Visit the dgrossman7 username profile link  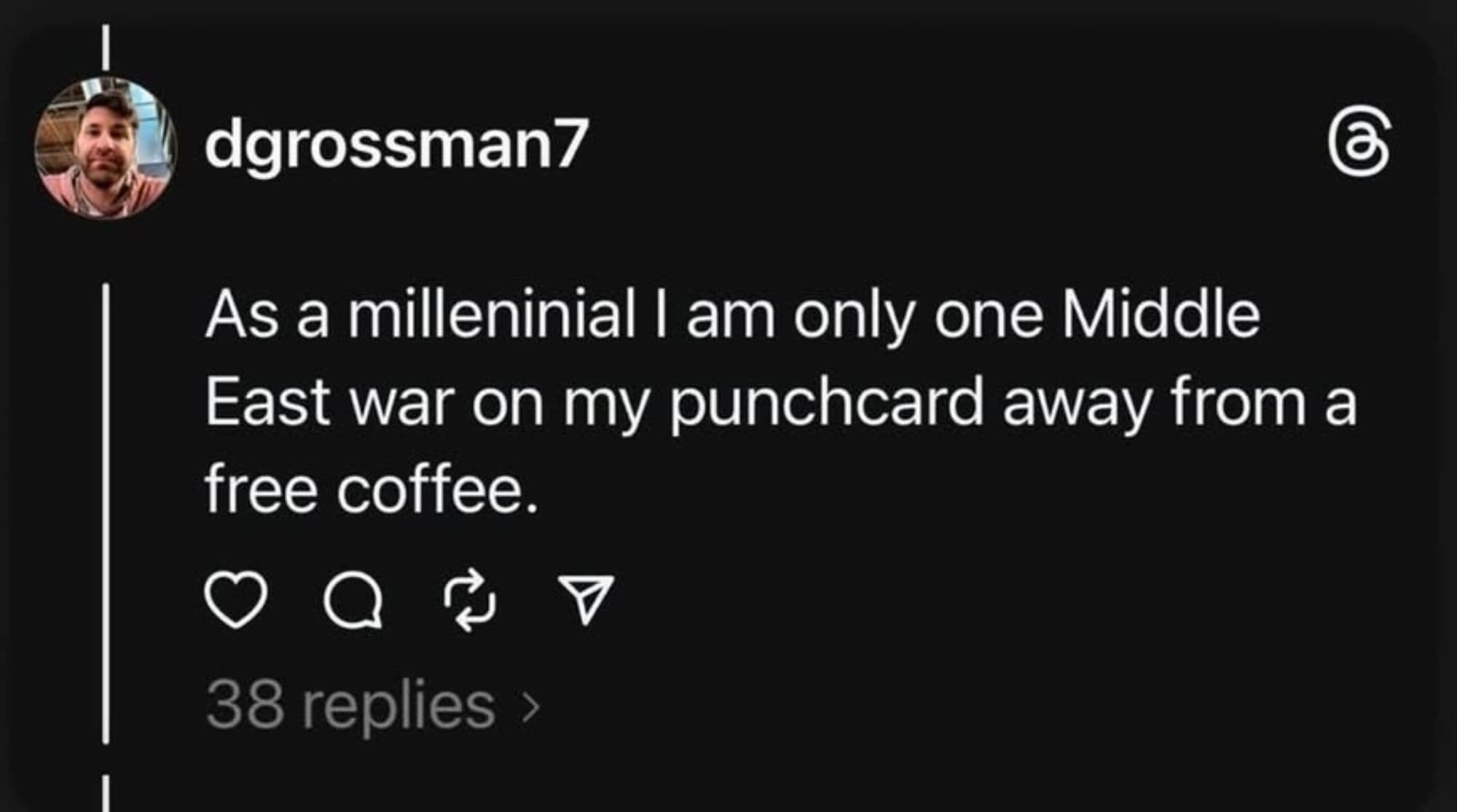pos(395,144)
